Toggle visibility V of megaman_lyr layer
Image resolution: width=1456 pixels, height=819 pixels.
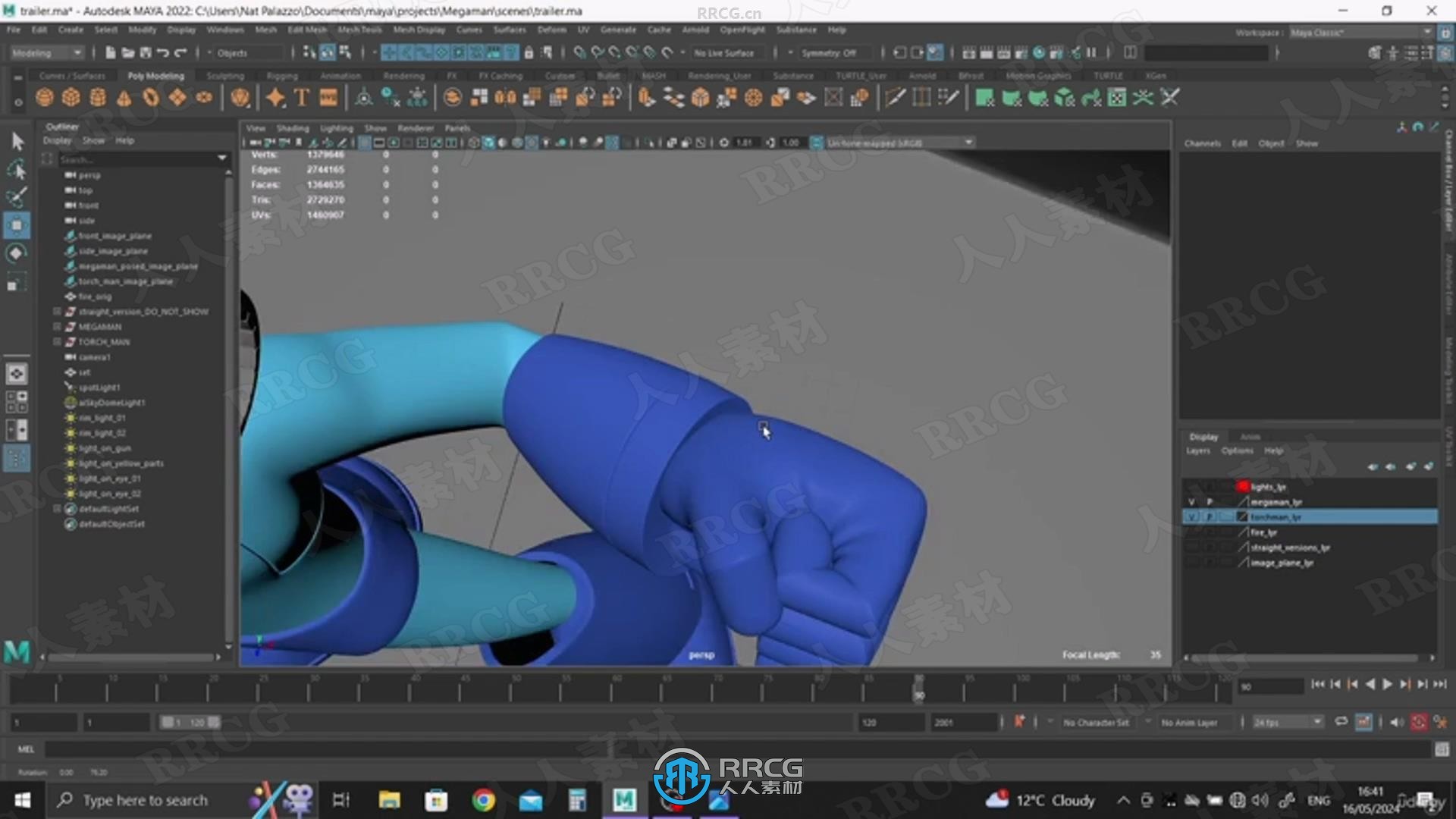tap(1191, 502)
